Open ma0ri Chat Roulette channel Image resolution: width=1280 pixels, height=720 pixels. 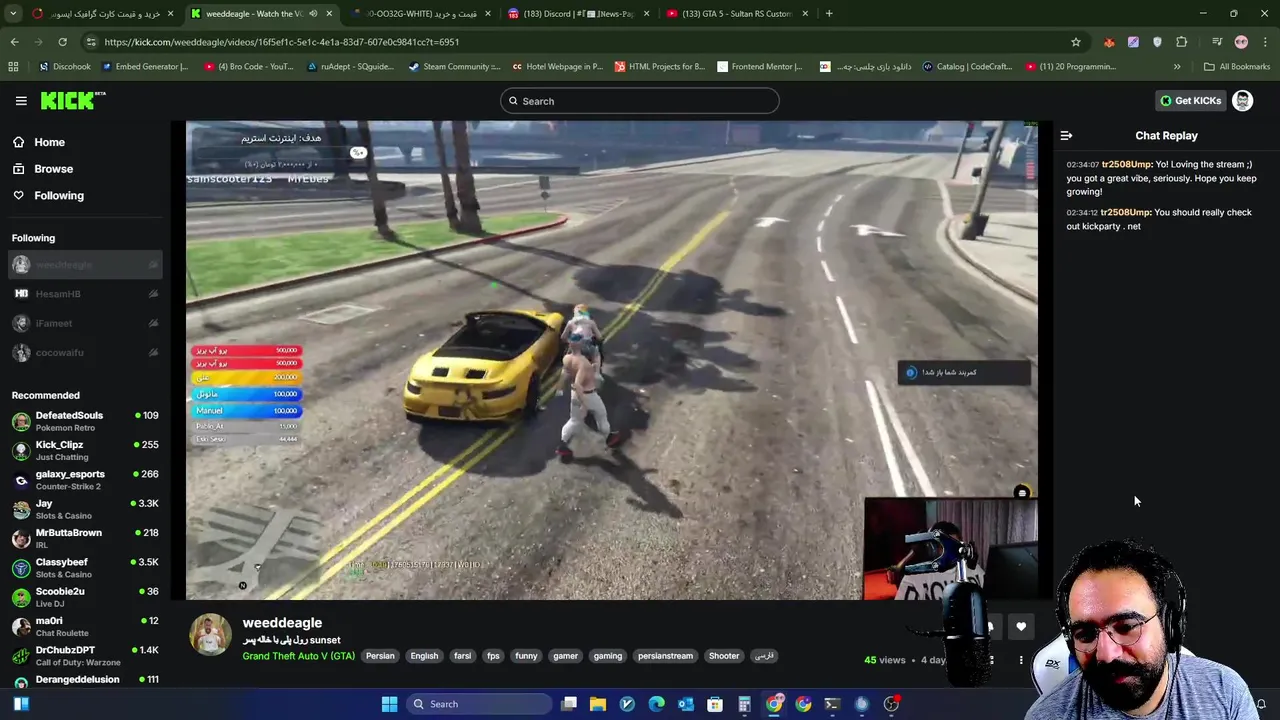(x=85, y=626)
